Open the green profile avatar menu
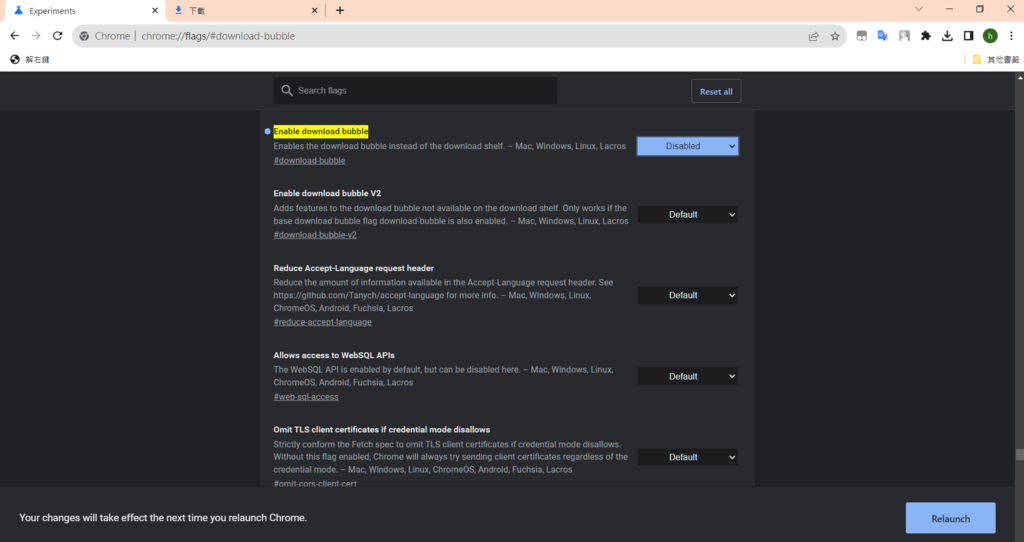The height and width of the screenshot is (542, 1024). [x=990, y=36]
